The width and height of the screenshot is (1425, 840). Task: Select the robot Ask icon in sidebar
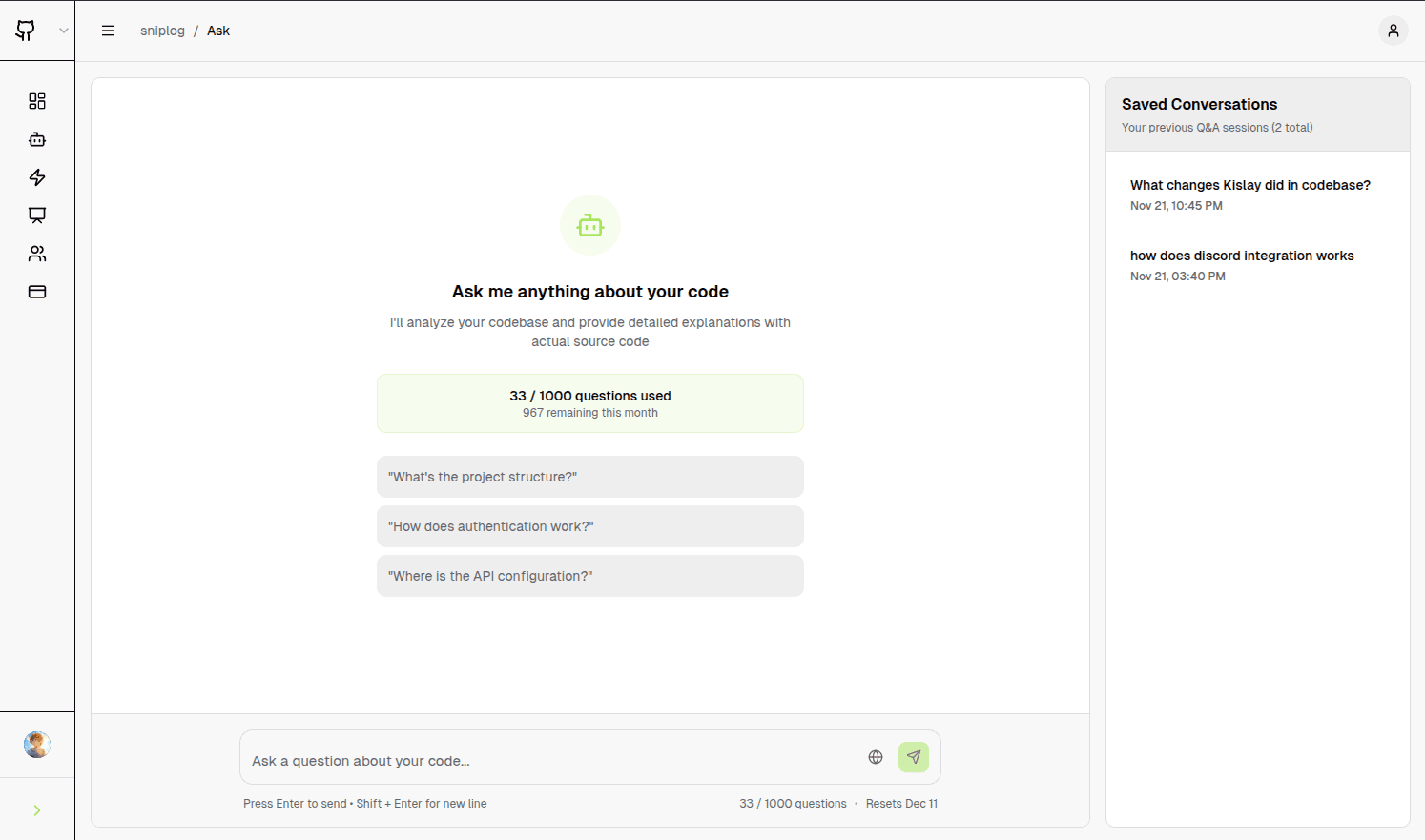pyautogui.click(x=37, y=139)
